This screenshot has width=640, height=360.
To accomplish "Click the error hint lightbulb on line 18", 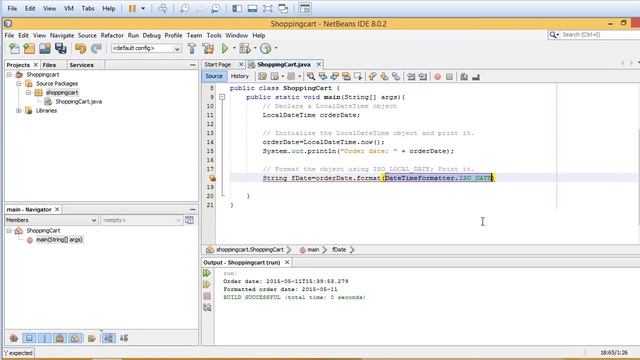I will point(212,178).
